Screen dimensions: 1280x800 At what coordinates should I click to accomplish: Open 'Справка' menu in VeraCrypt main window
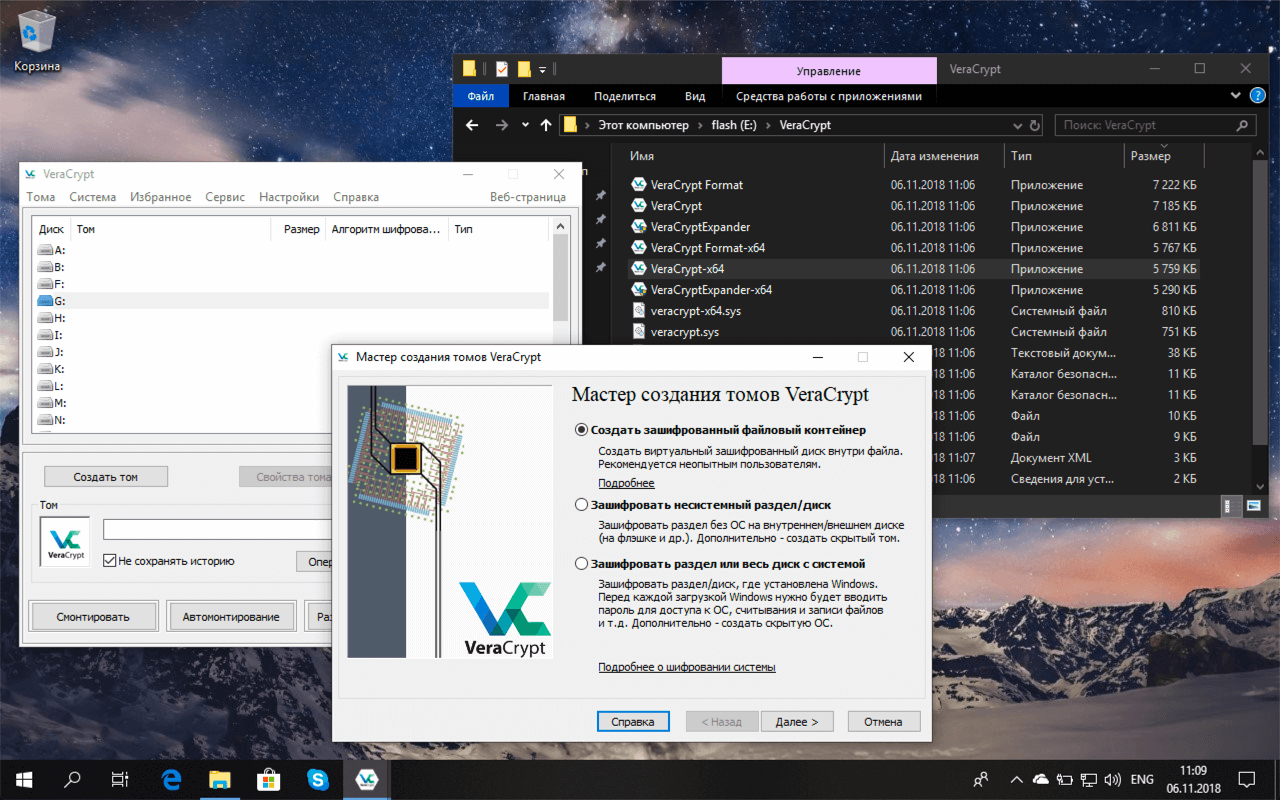coord(356,197)
